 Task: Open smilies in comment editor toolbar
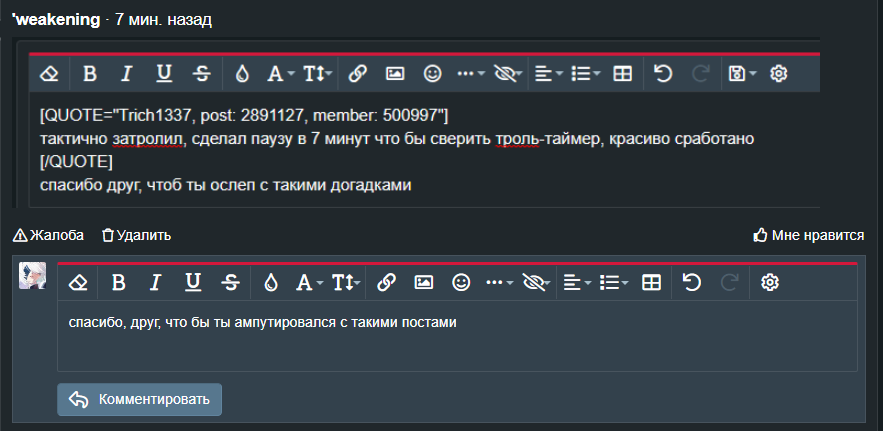click(461, 282)
